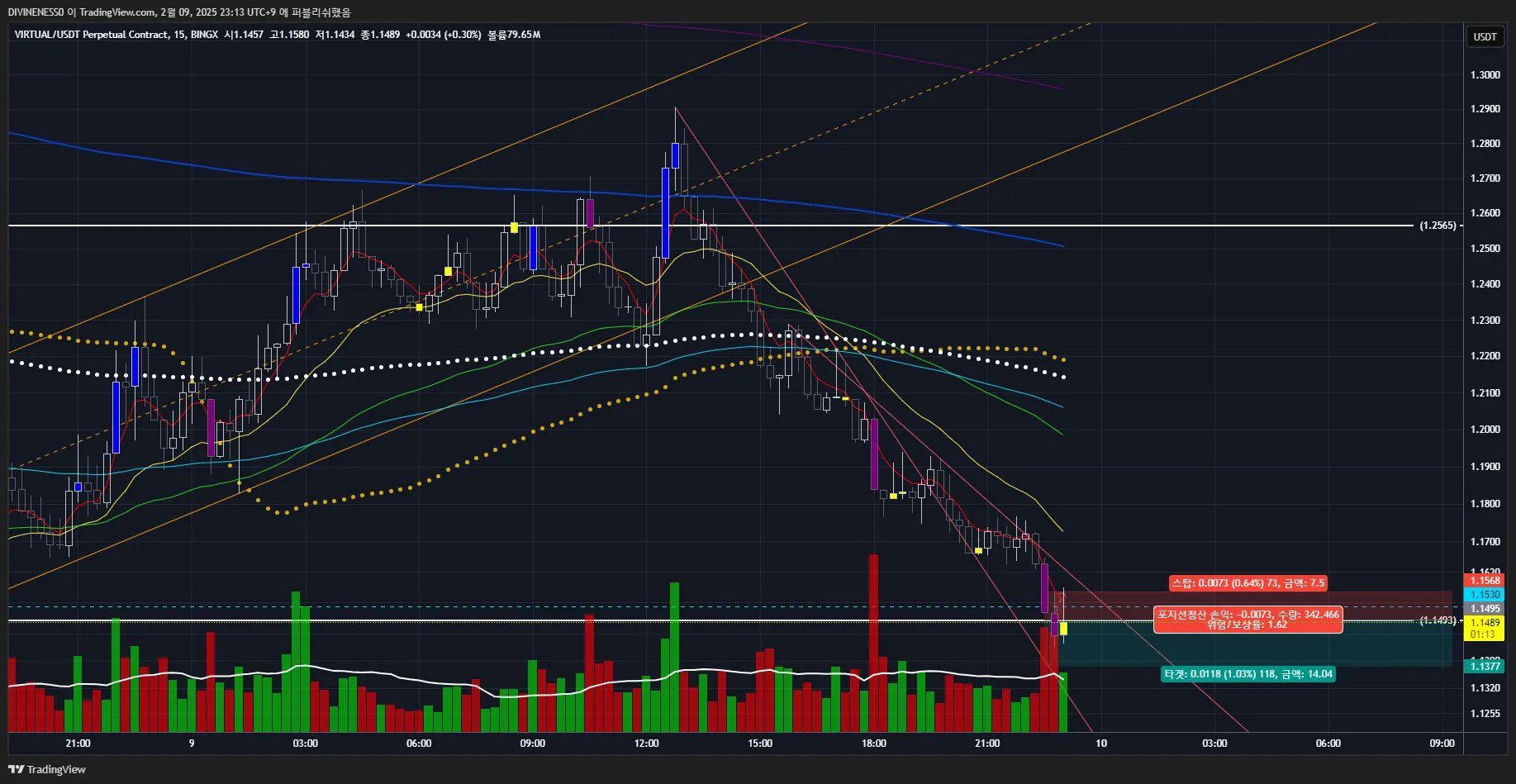Click the close value 종1.1489
This screenshot has height=784, width=1516.
pyautogui.click(x=380, y=35)
